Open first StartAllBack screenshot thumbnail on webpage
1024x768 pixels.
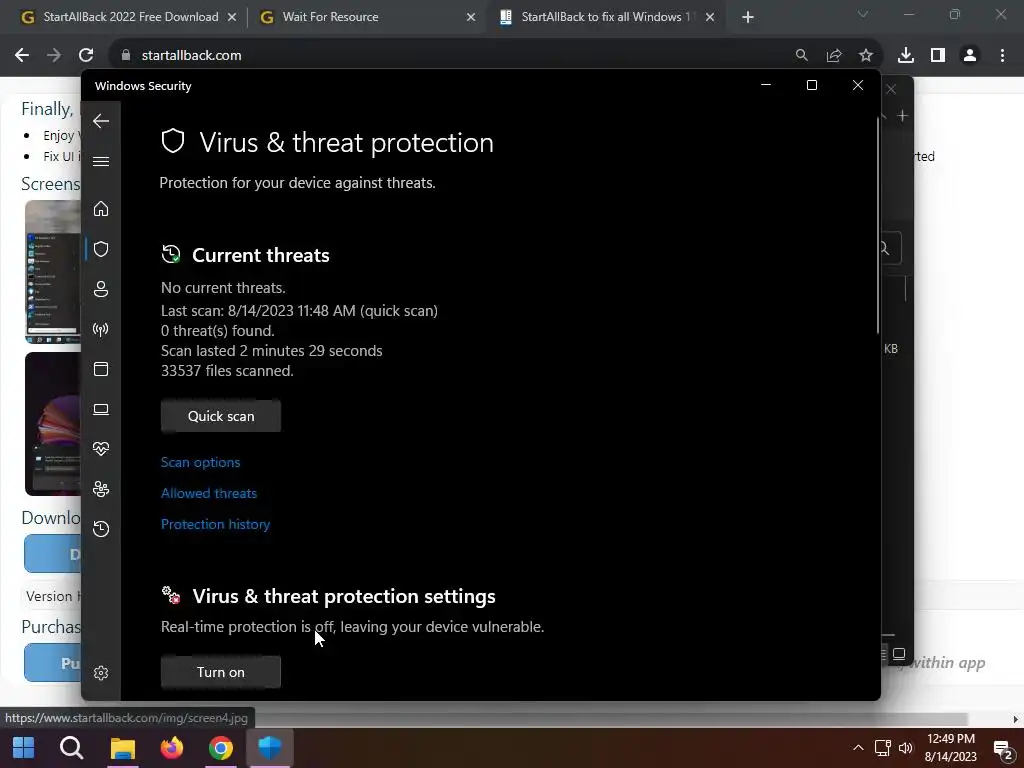click(x=53, y=271)
